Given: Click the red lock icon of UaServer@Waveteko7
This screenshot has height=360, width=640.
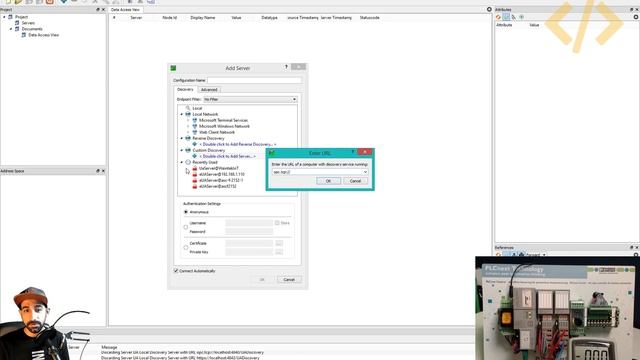Looking at the screenshot, I should 195,168.
